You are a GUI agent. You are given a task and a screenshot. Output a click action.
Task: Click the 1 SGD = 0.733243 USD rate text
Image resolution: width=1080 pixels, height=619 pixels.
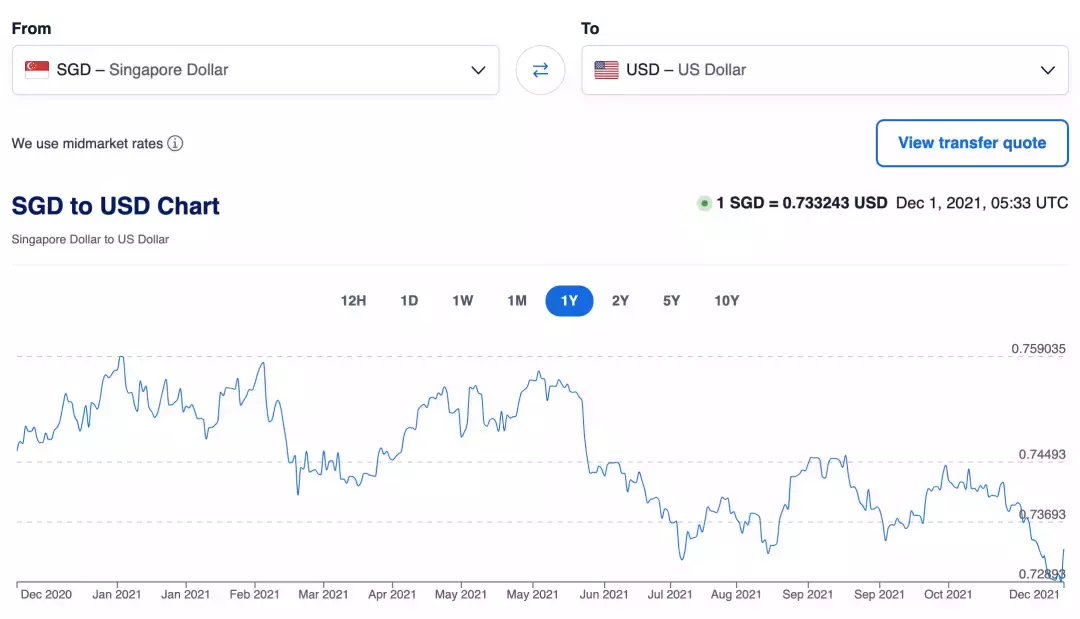[x=801, y=203]
